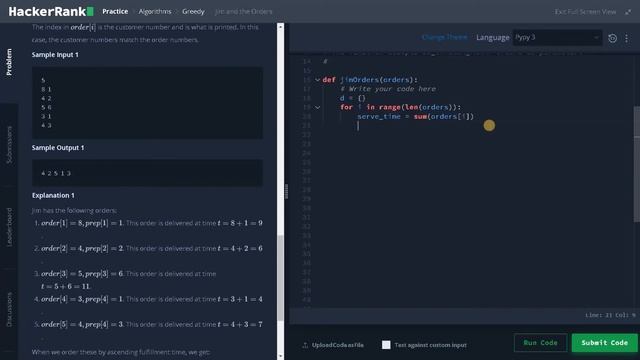Click the problem panel scrollbar thumb
Viewport: 640px width, 360px height.
280,278
